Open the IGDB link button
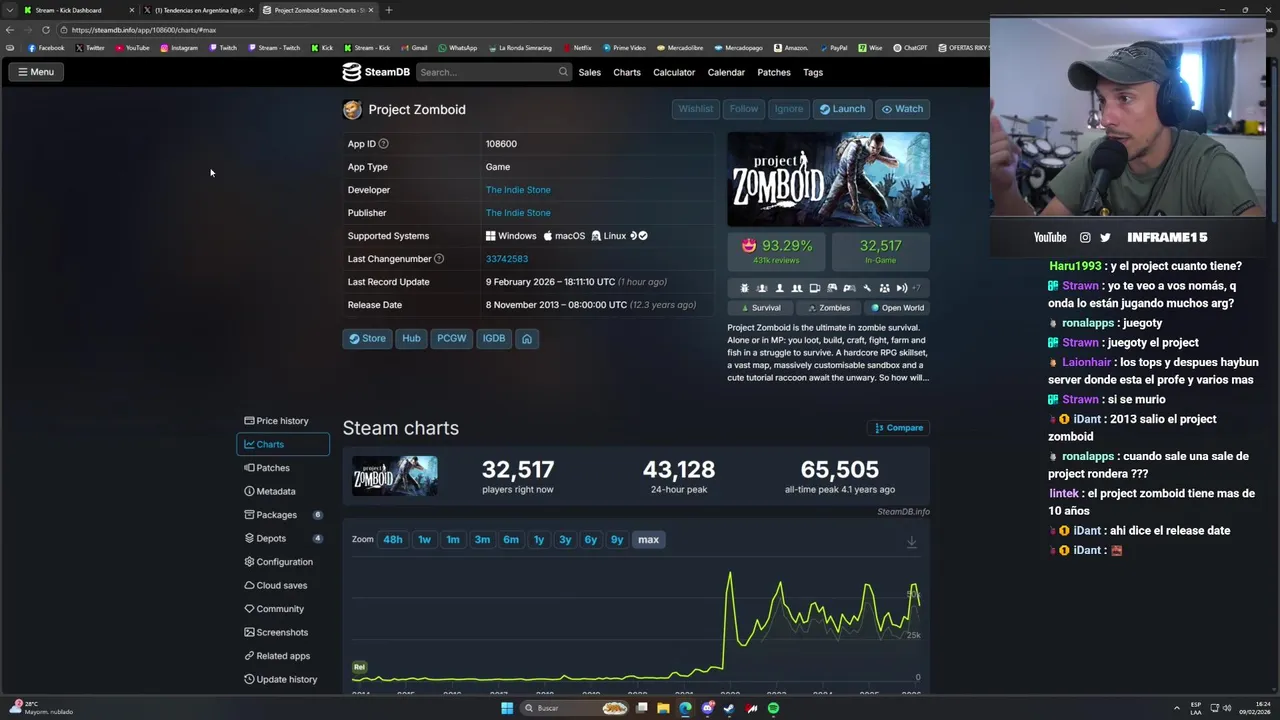Image resolution: width=1280 pixels, height=720 pixels. coord(494,338)
